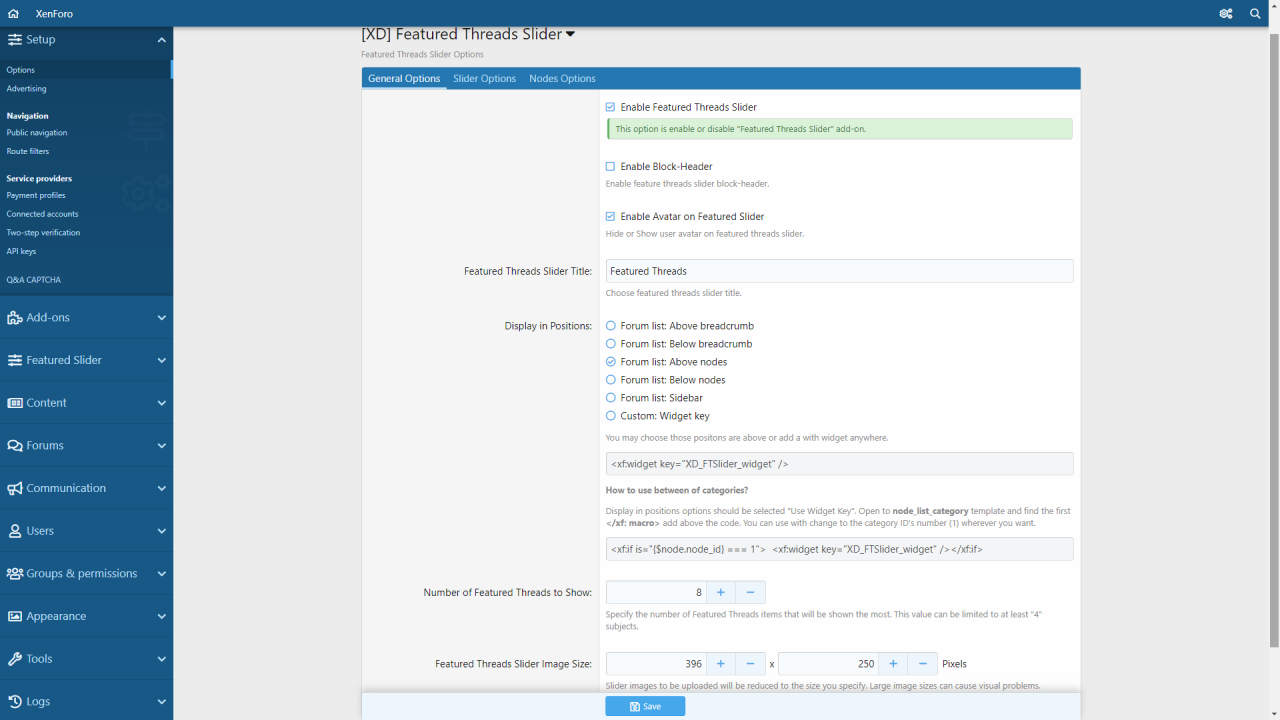
Task: Open the Route filters link
Action: point(28,151)
